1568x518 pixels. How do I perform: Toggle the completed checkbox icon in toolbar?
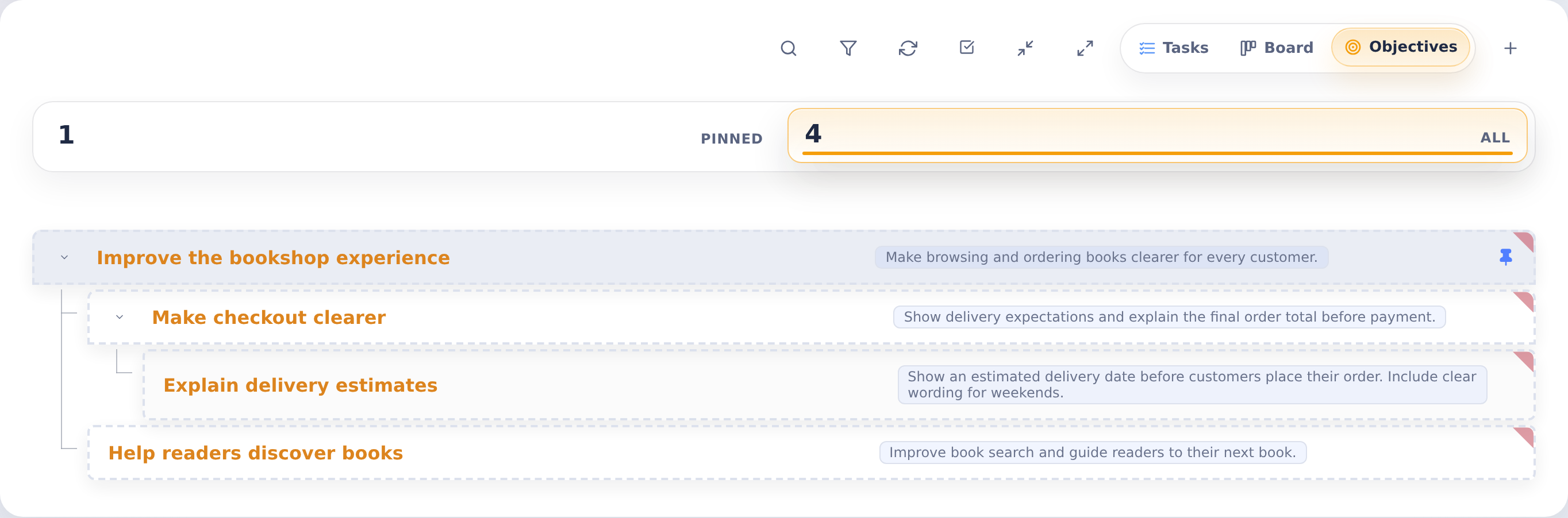pos(967,48)
